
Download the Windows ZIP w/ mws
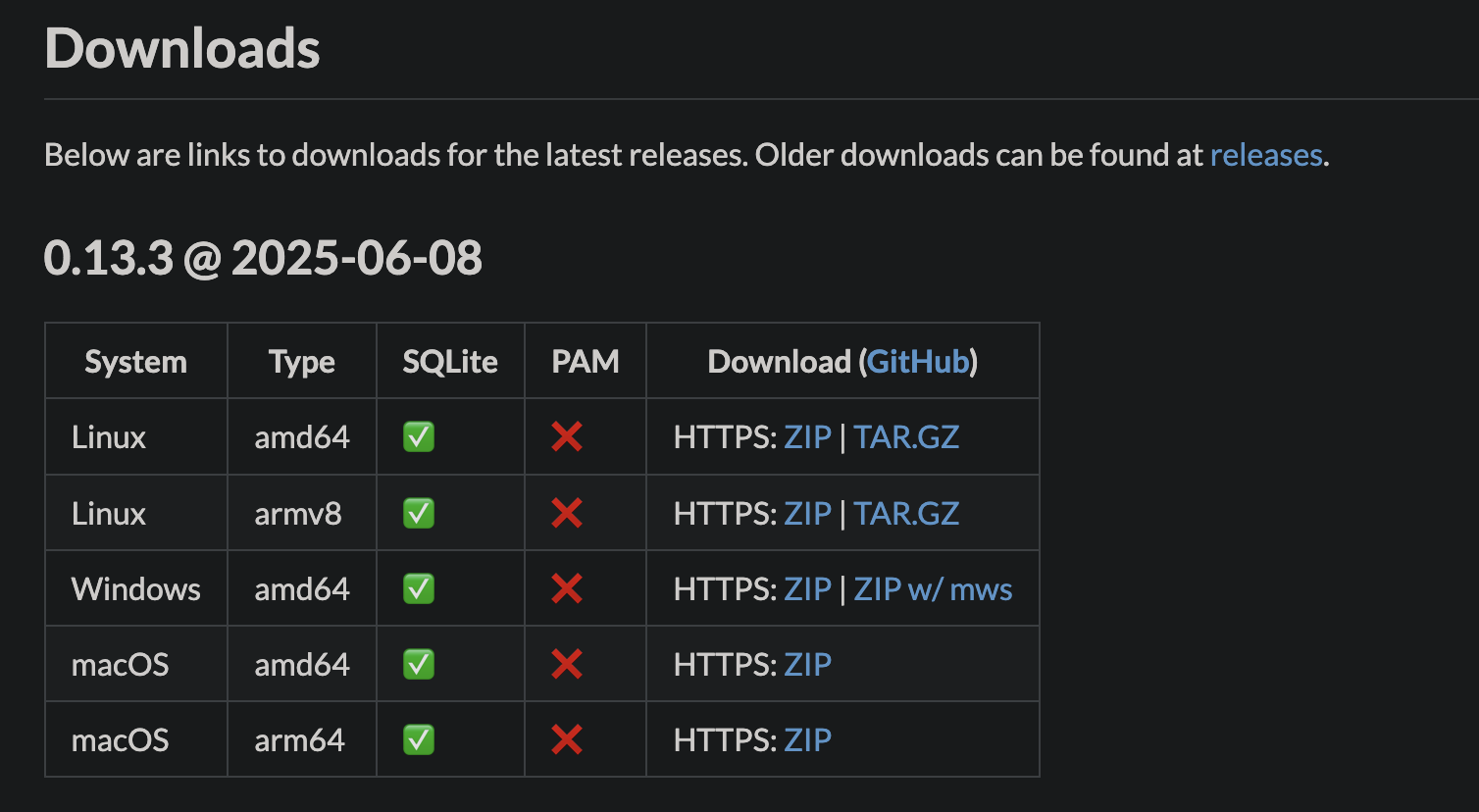point(933,588)
